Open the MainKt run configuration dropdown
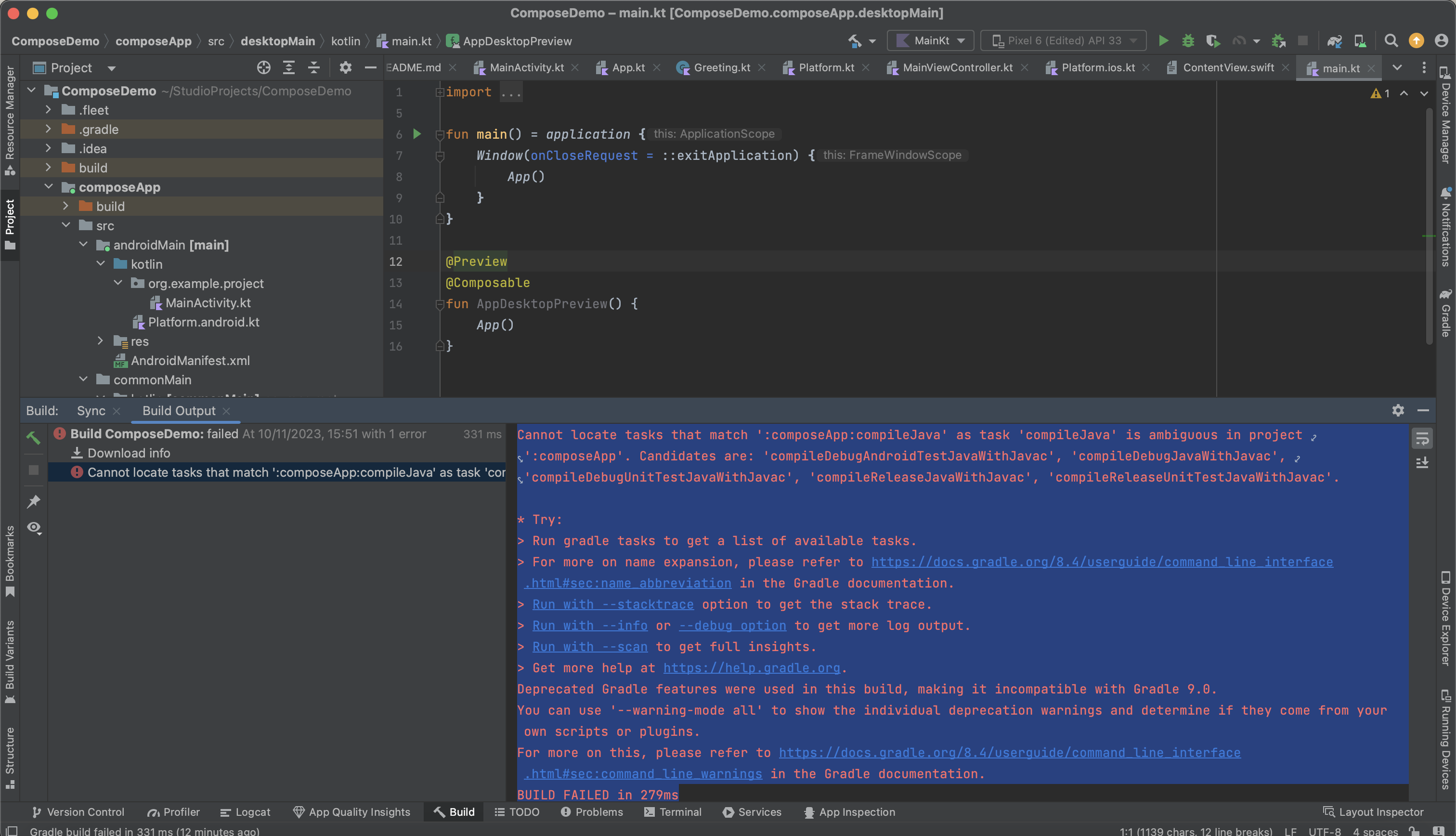The image size is (1456, 836). [930, 40]
